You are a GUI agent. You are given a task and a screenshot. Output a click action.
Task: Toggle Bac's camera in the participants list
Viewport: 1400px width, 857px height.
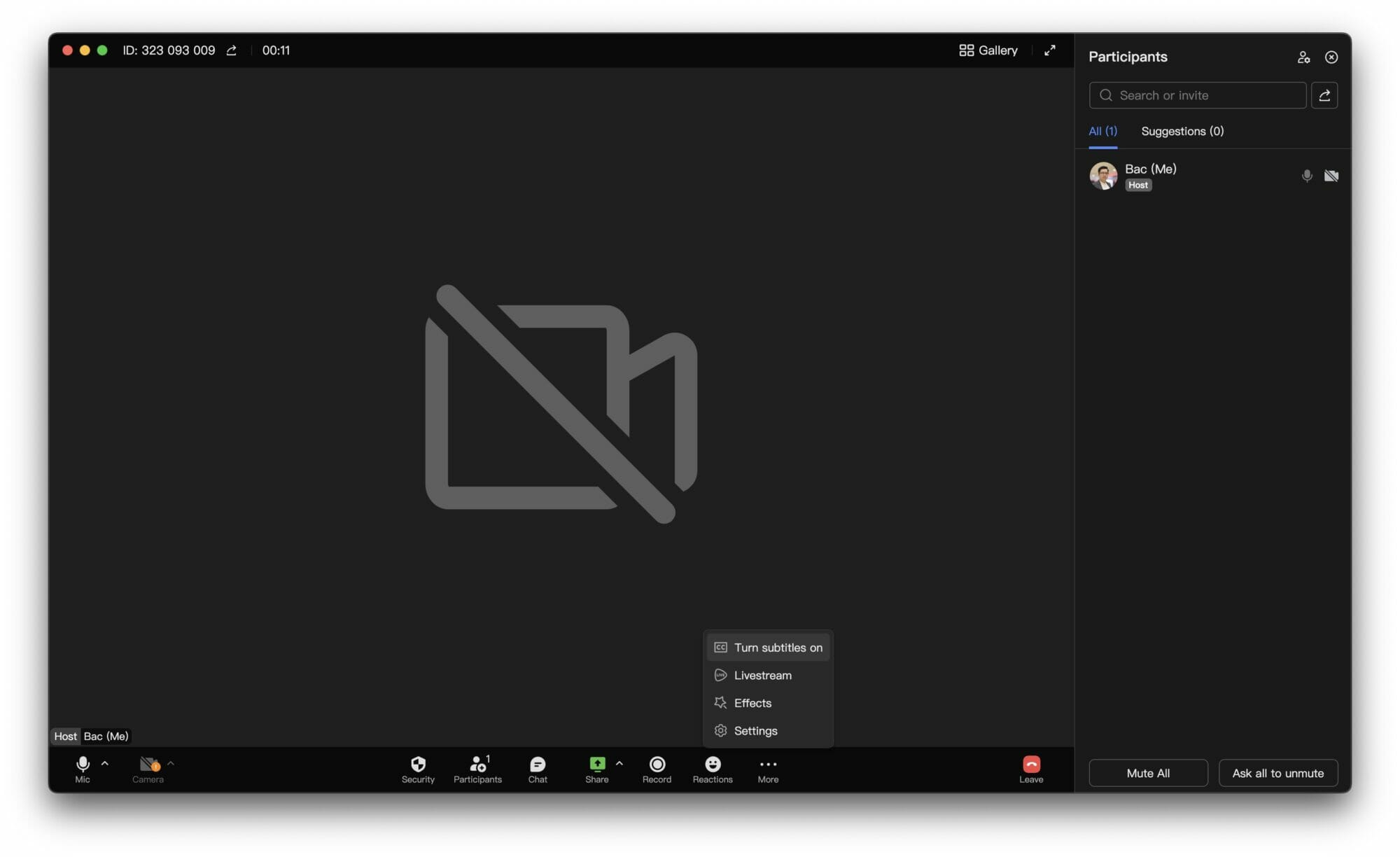click(1331, 176)
